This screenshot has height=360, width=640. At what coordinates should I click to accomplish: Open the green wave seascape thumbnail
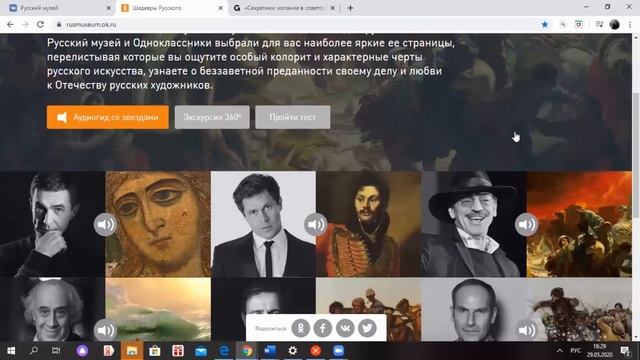(158, 310)
